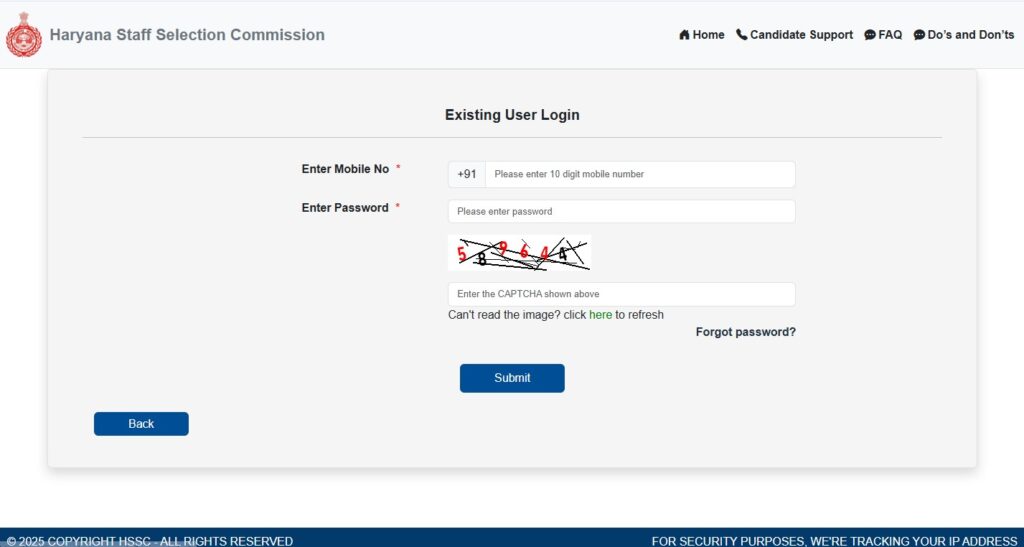Click the chat bubble icon beside Do's and Don'ts
1024x547 pixels.
tap(919, 35)
